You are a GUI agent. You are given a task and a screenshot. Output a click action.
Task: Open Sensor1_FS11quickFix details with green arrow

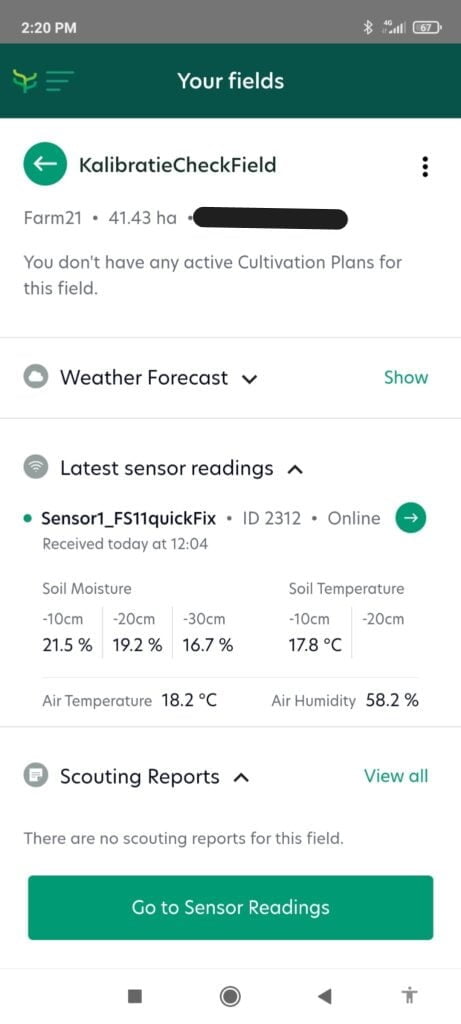411,518
